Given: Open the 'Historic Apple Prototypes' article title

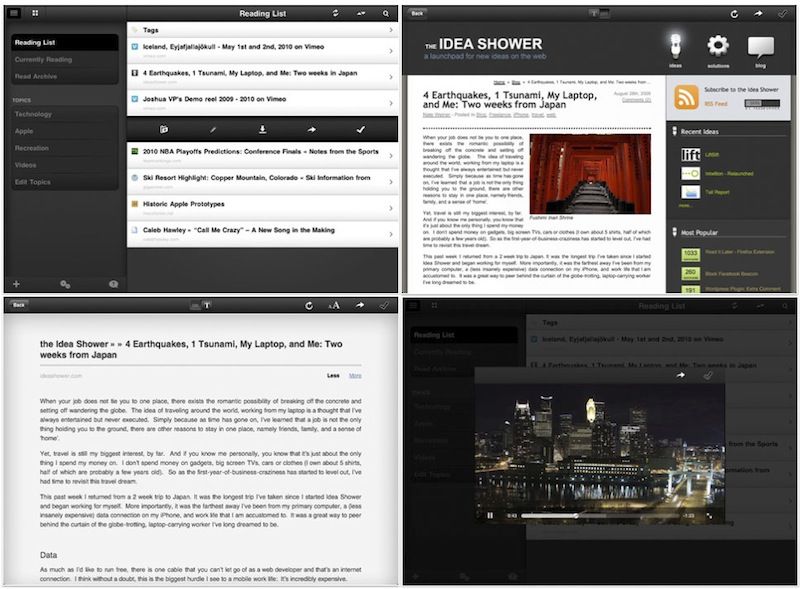Looking at the screenshot, I should 184,204.
